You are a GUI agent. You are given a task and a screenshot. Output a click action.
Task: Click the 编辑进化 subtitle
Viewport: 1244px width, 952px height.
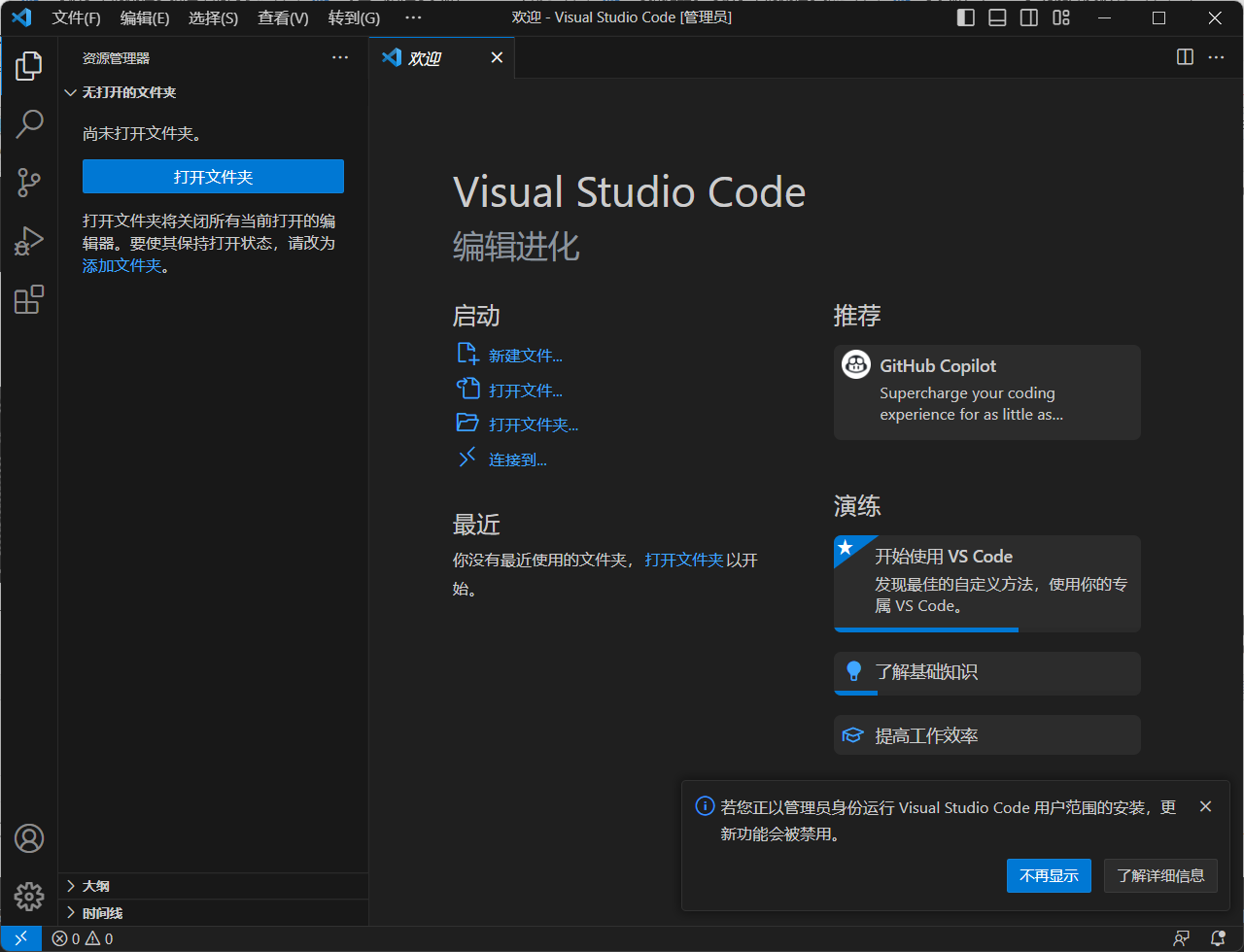[x=516, y=247]
